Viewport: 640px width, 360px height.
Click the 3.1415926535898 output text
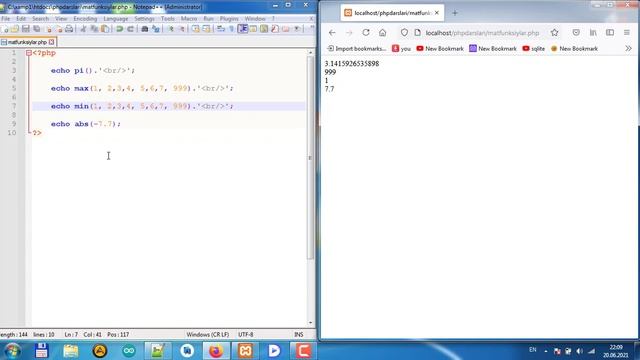coord(352,64)
